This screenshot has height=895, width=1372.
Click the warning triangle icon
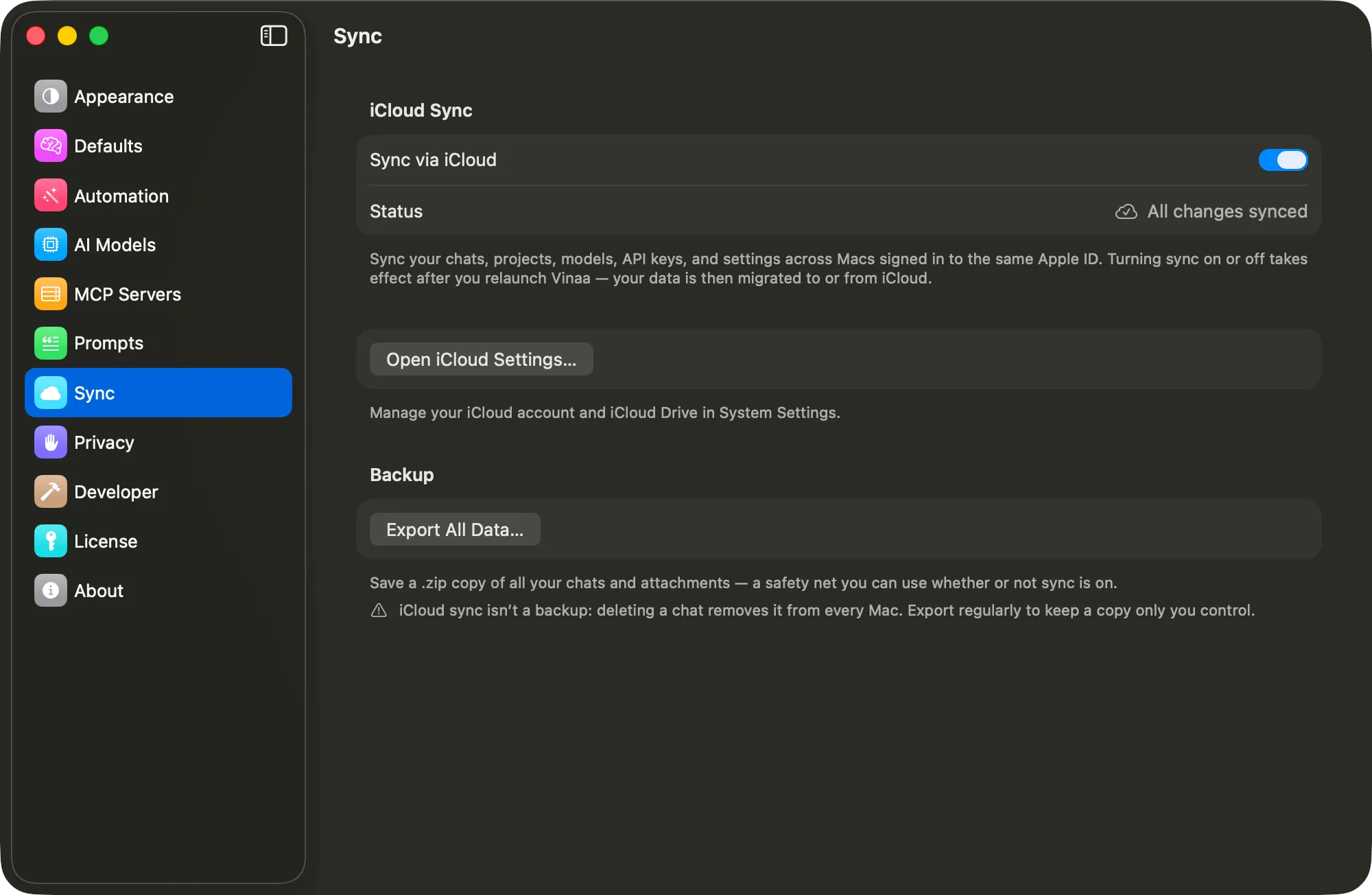(x=379, y=610)
